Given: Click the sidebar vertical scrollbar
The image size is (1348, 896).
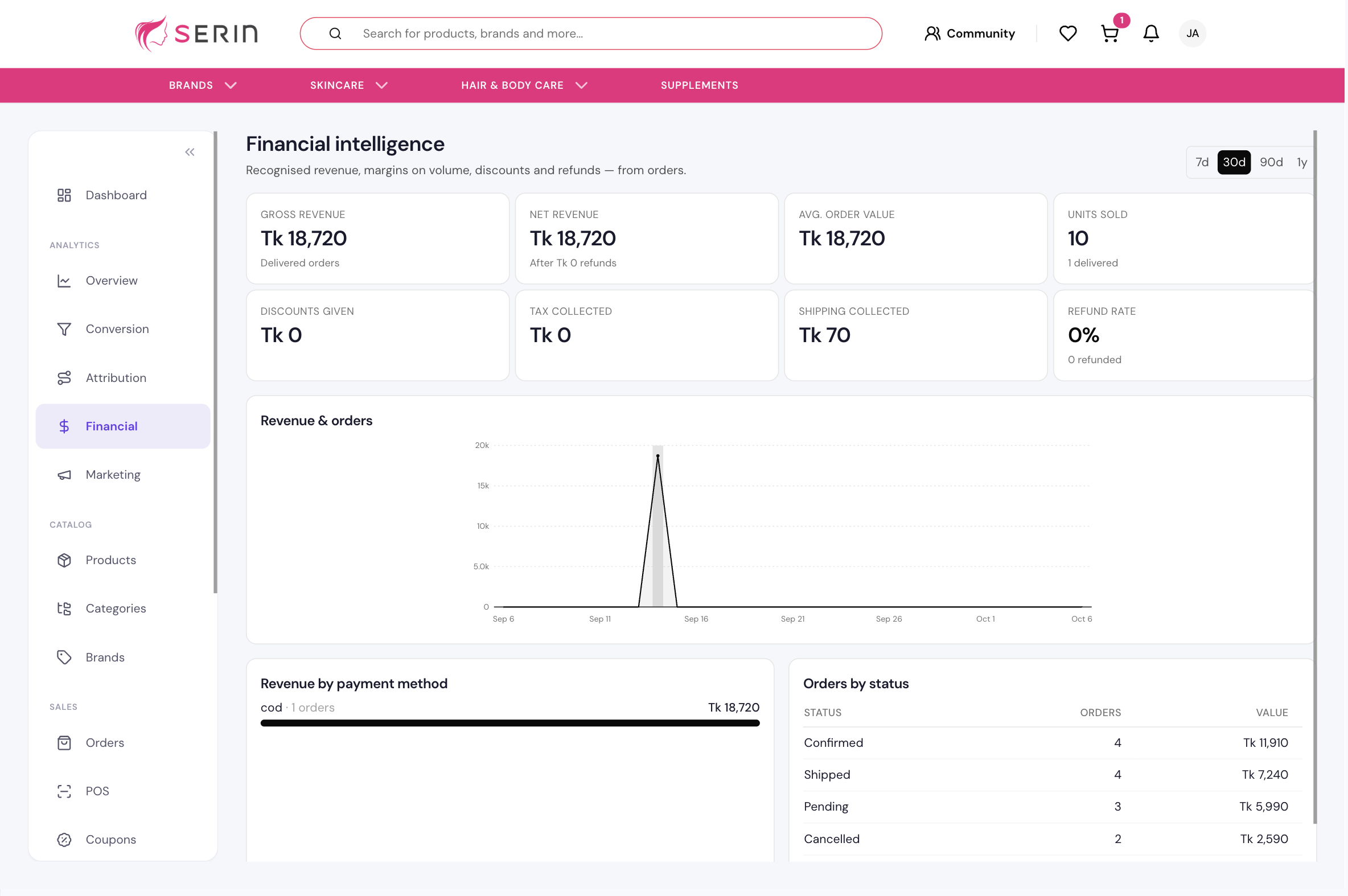Looking at the screenshot, I should (215, 362).
